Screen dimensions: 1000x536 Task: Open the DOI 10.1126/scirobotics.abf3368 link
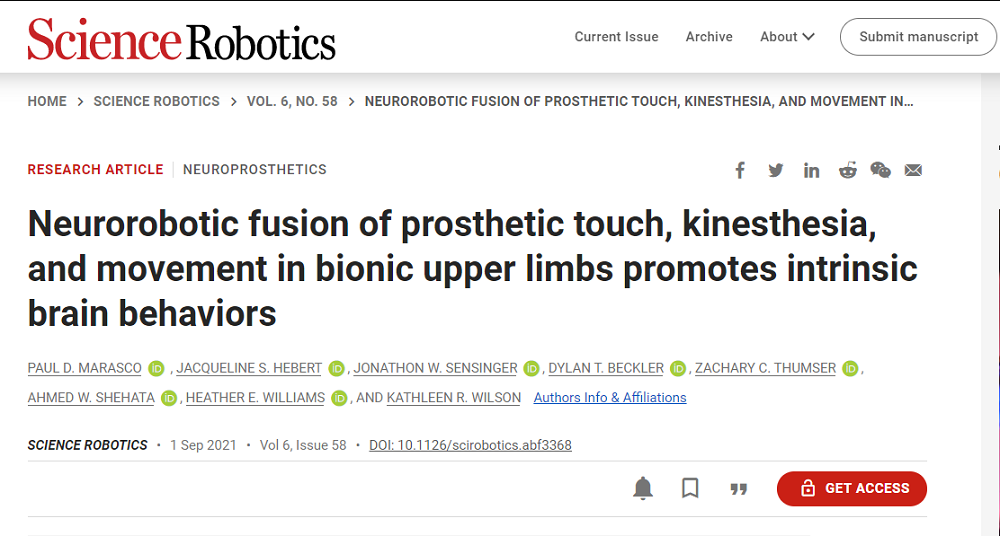(470, 445)
